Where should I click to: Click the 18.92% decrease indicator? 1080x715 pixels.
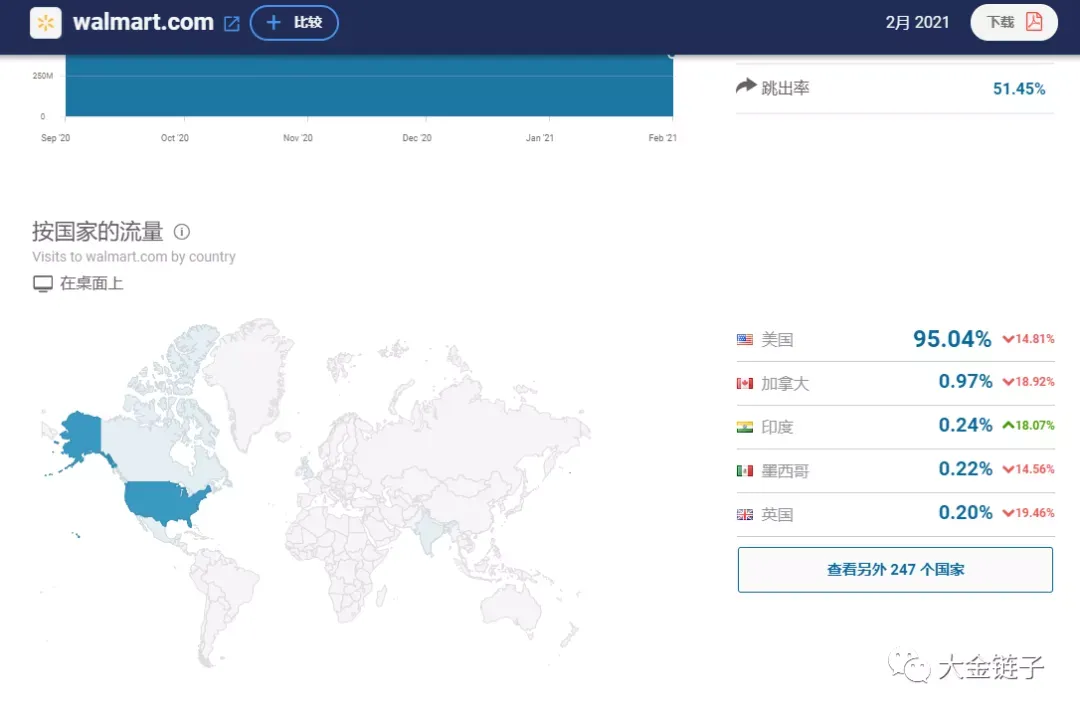coord(1028,382)
